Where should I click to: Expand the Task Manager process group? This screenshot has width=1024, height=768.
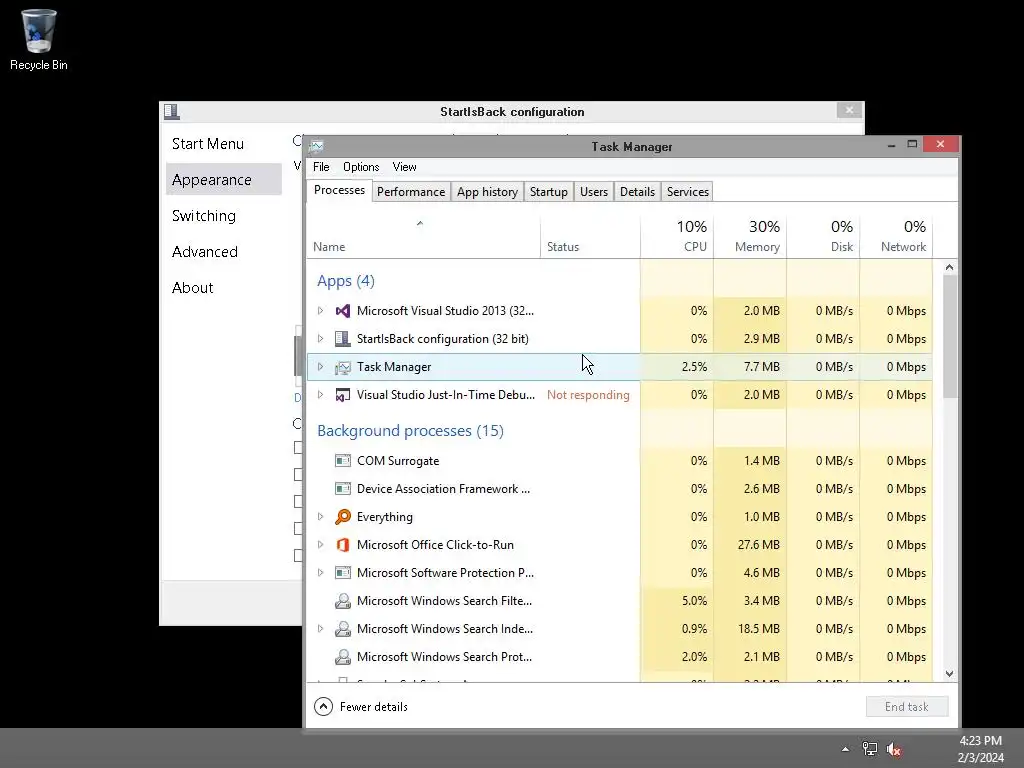pos(320,367)
